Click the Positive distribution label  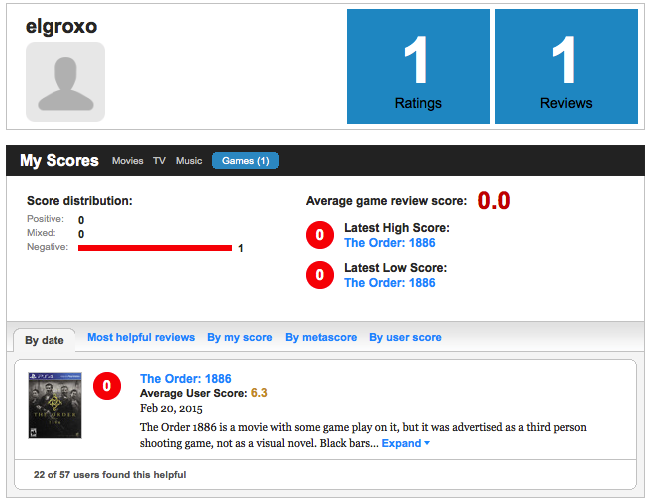45,219
